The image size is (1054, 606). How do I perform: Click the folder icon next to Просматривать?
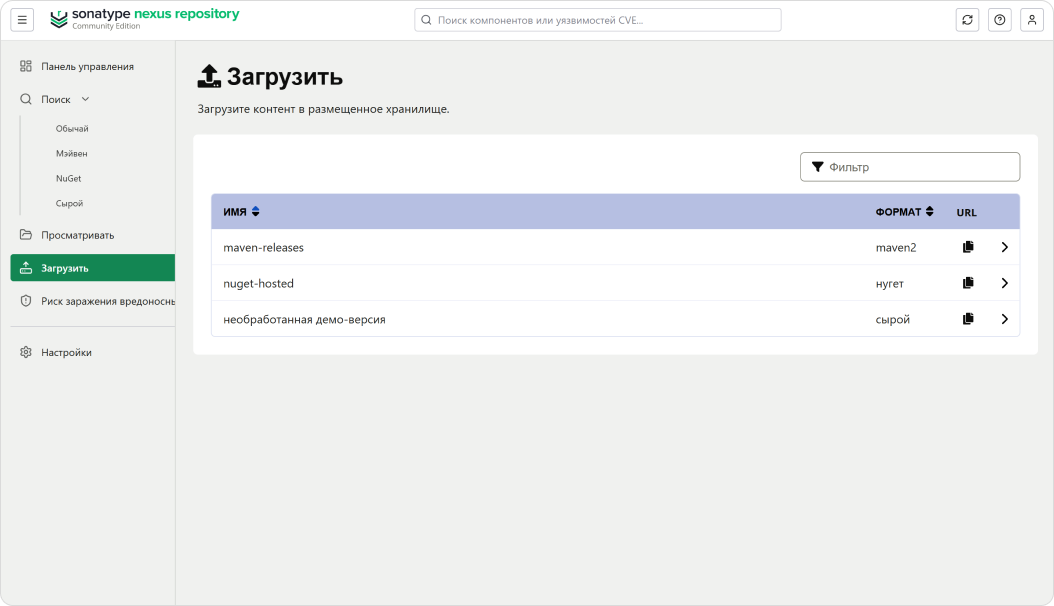26,234
